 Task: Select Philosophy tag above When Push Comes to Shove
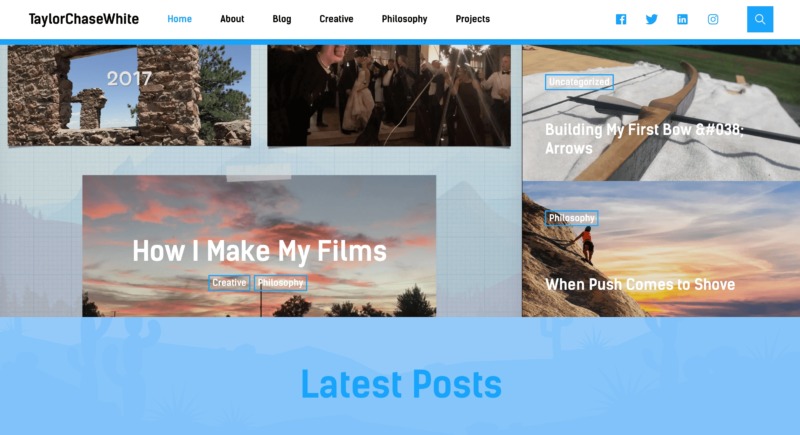(x=571, y=218)
